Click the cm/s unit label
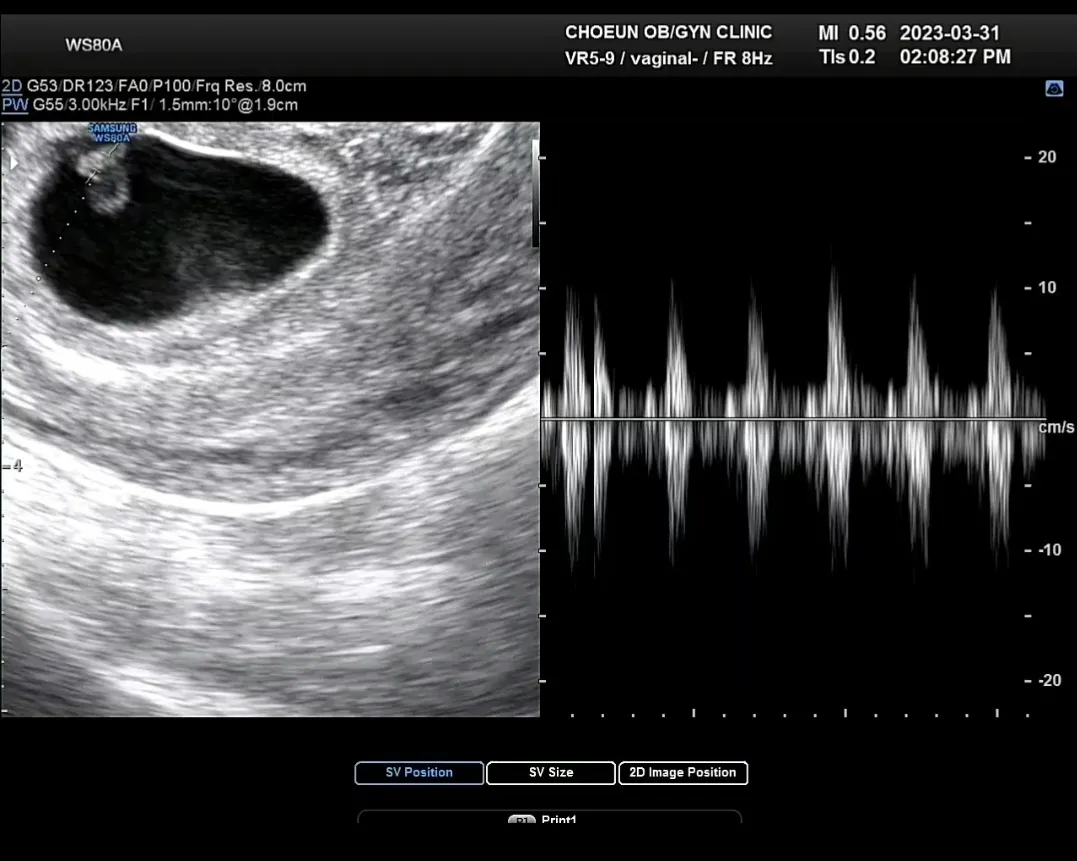The width and height of the screenshot is (1077, 861). [x=1056, y=427]
